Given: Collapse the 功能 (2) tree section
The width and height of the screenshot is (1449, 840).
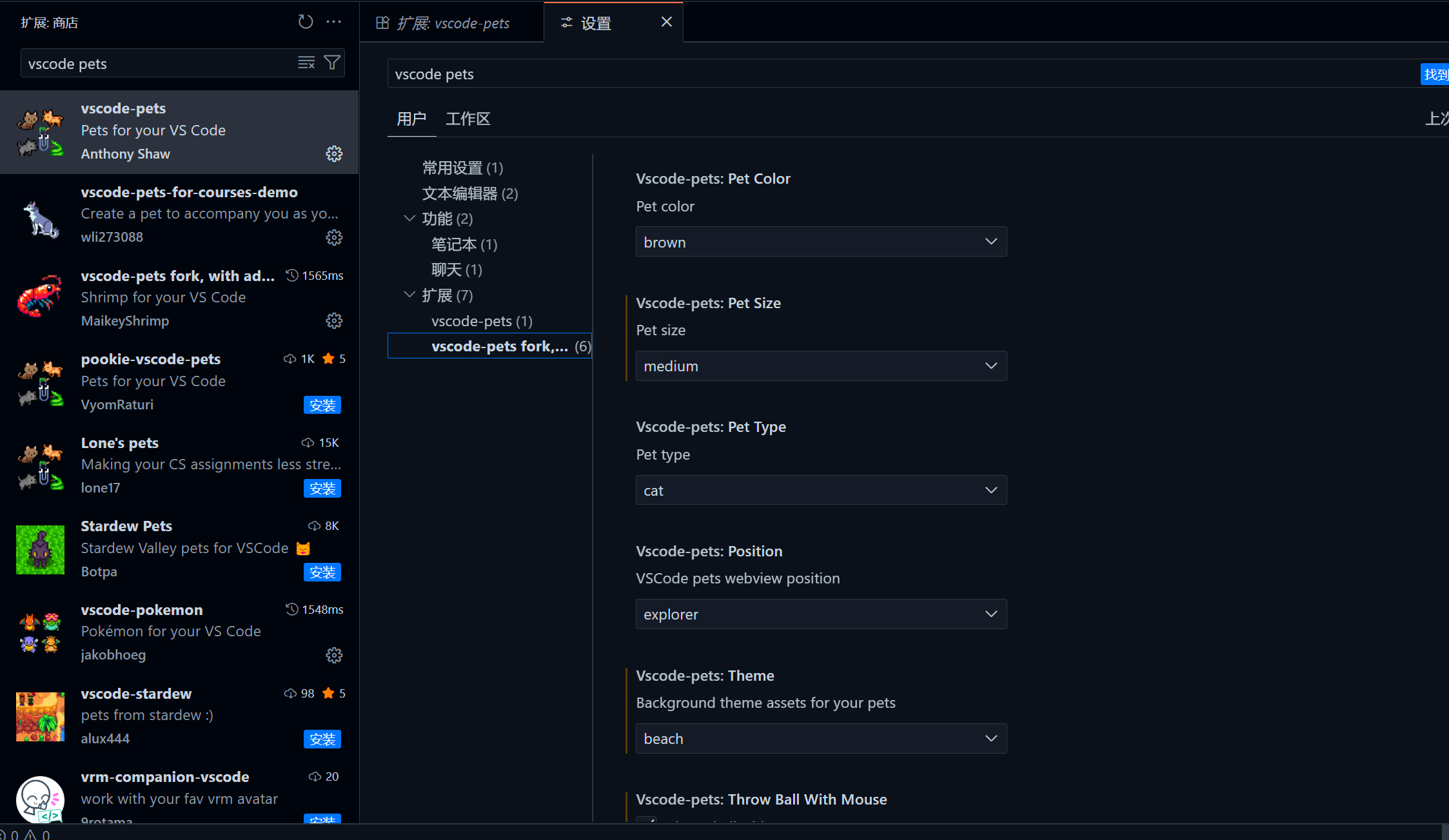Looking at the screenshot, I should (409, 219).
